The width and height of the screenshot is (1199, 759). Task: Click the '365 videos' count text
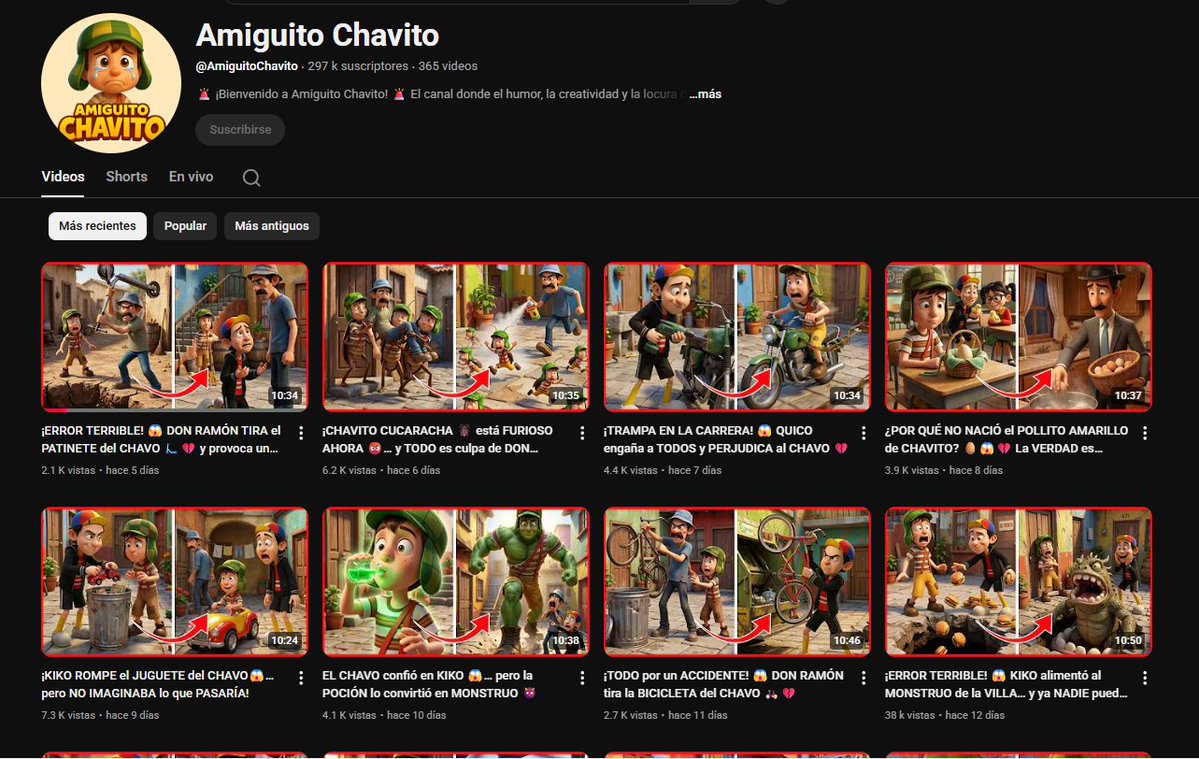(448, 66)
